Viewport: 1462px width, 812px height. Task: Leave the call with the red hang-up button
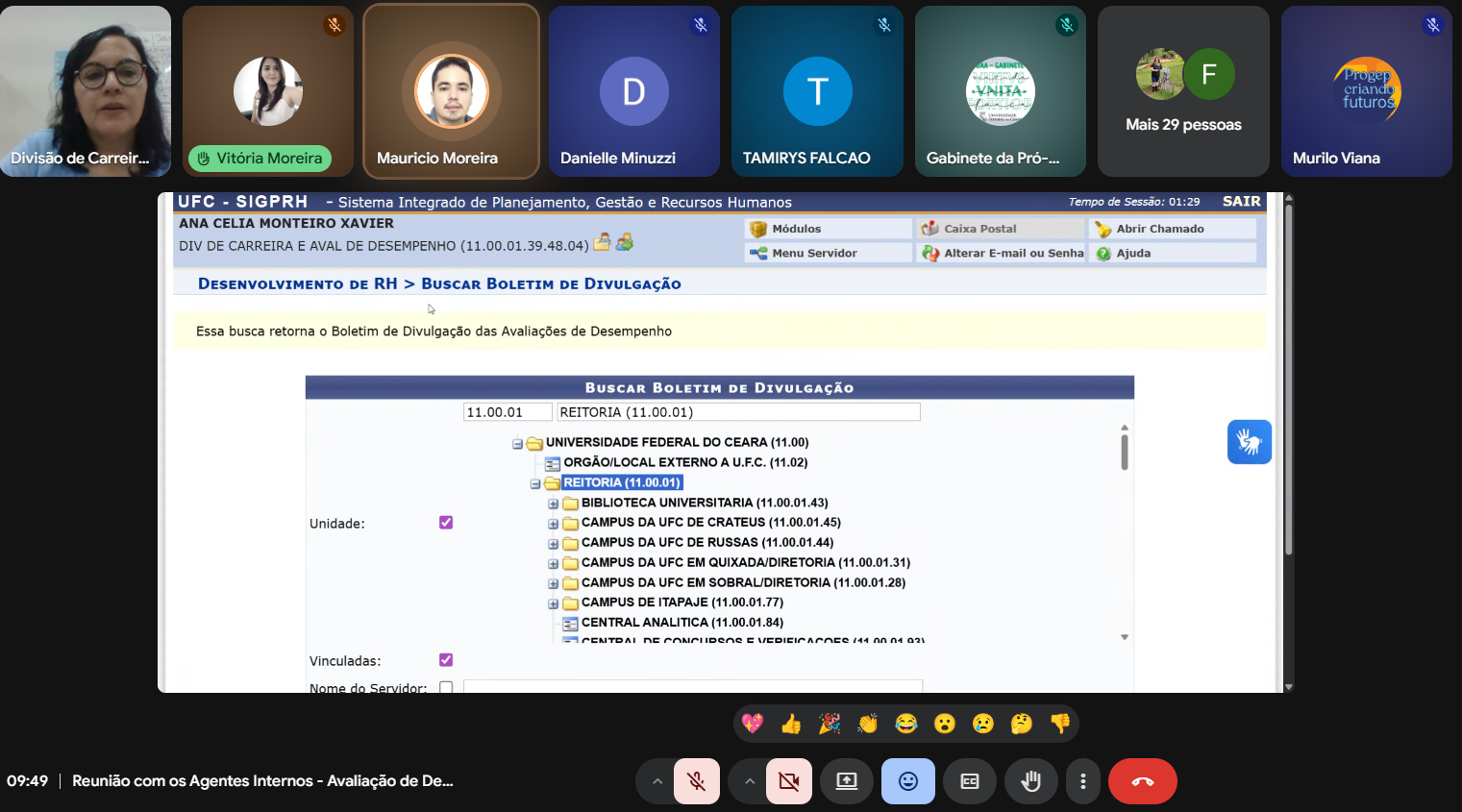click(x=1142, y=781)
